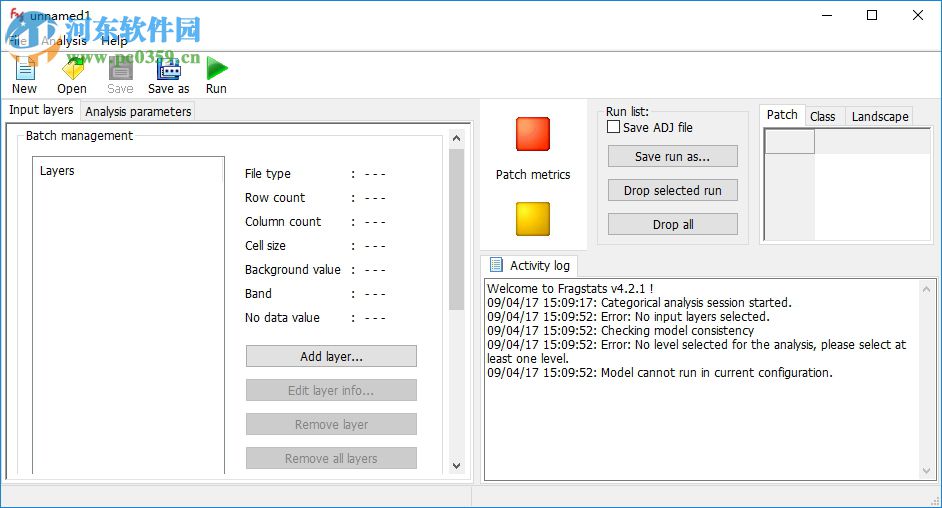Screen dimensions: 942x508
Task: Click the greyed-out Save toolbar icon
Action: coord(121,68)
